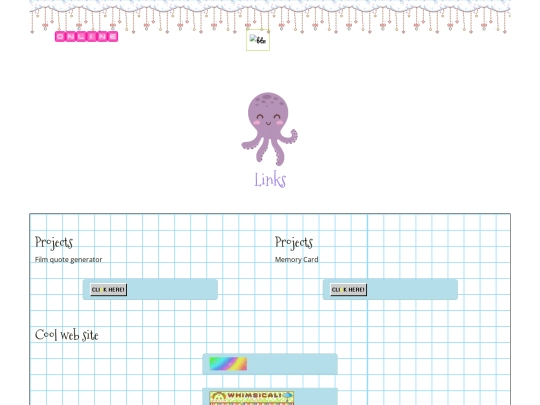Click the purple octopus image

pyautogui.click(x=269, y=129)
